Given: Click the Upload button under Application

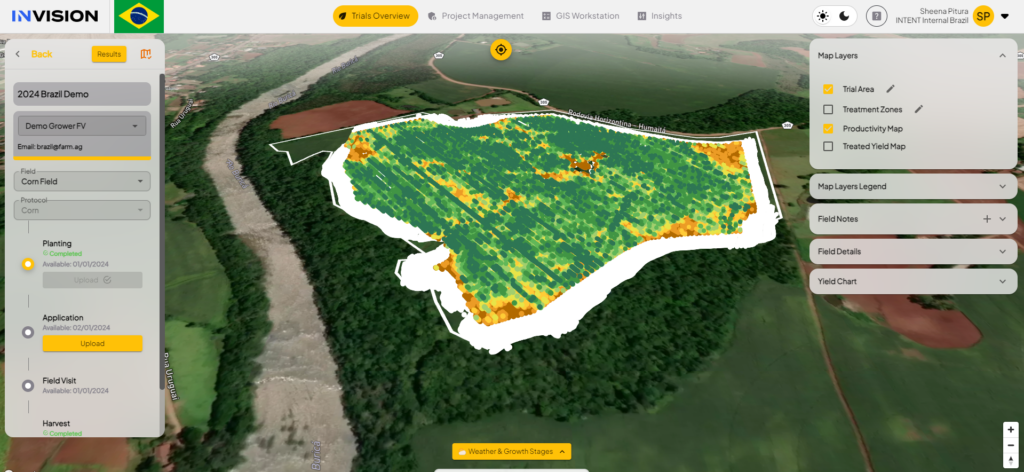Looking at the screenshot, I should click(x=92, y=343).
